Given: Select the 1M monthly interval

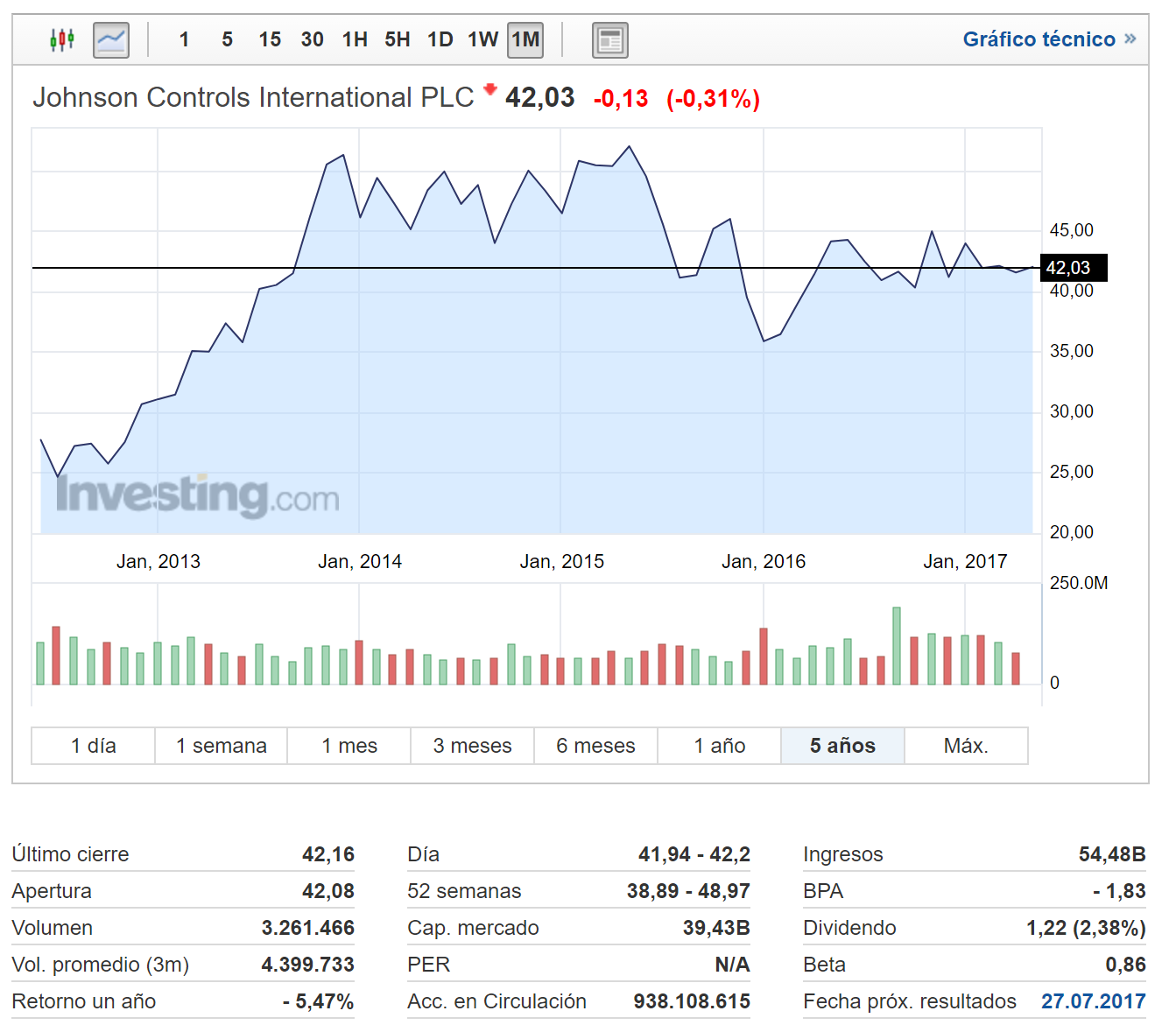Looking at the screenshot, I should point(525,39).
